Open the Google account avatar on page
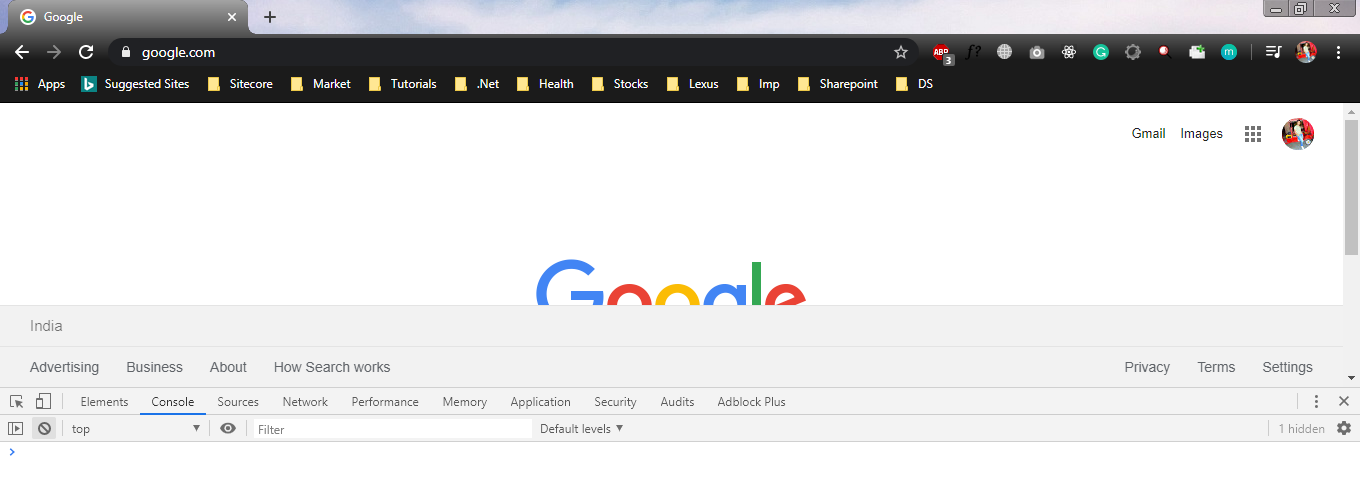This screenshot has height=504, width=1360. (1298, 134)
